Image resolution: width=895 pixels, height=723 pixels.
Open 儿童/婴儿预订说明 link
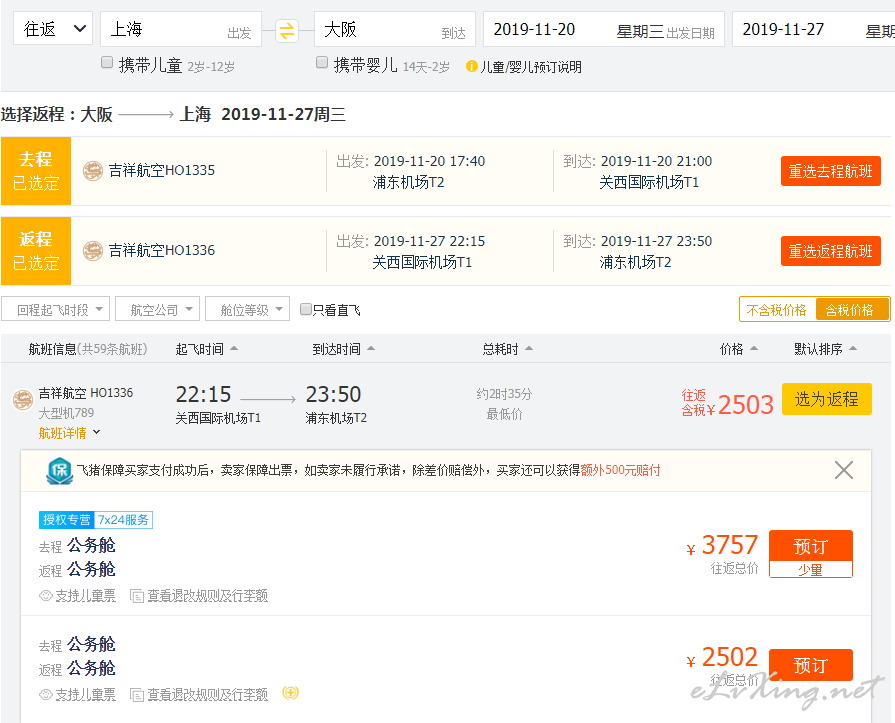[530, 67]
